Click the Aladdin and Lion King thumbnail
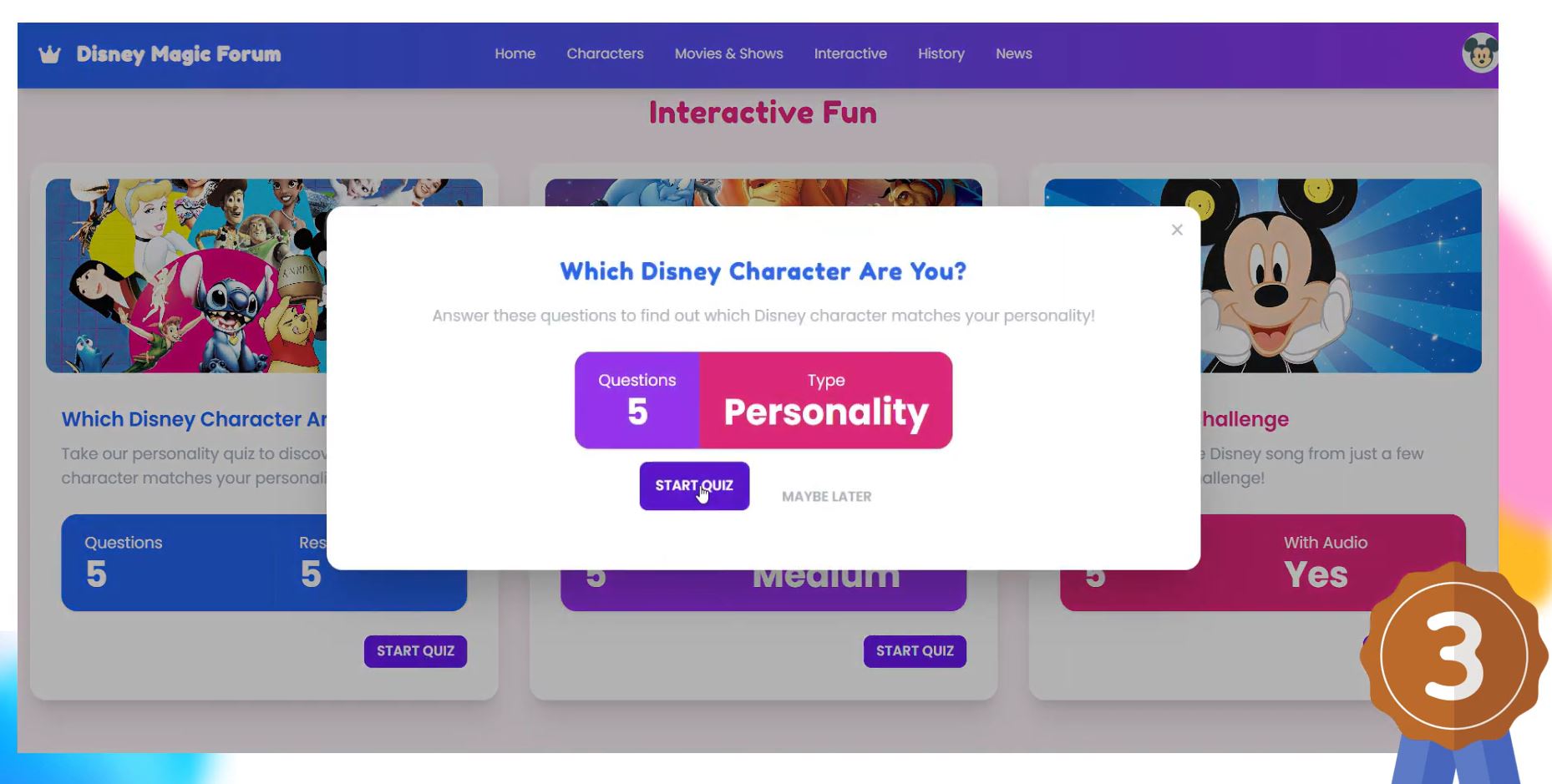The image size is (1552, 784). (x=763, y=192)
